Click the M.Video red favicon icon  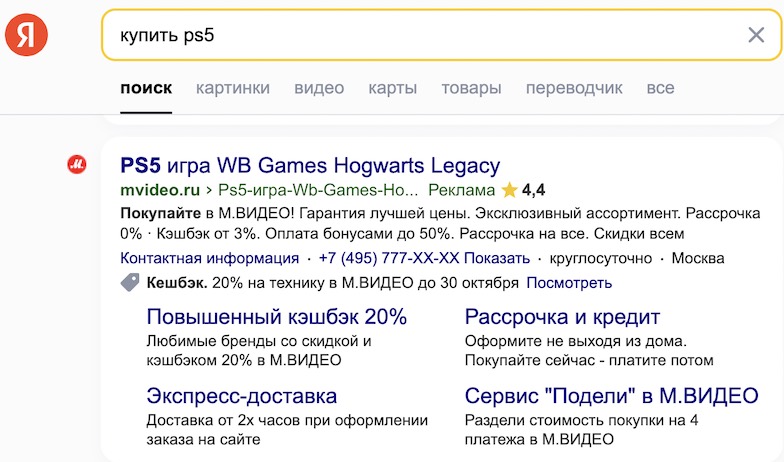click(77, 164)
